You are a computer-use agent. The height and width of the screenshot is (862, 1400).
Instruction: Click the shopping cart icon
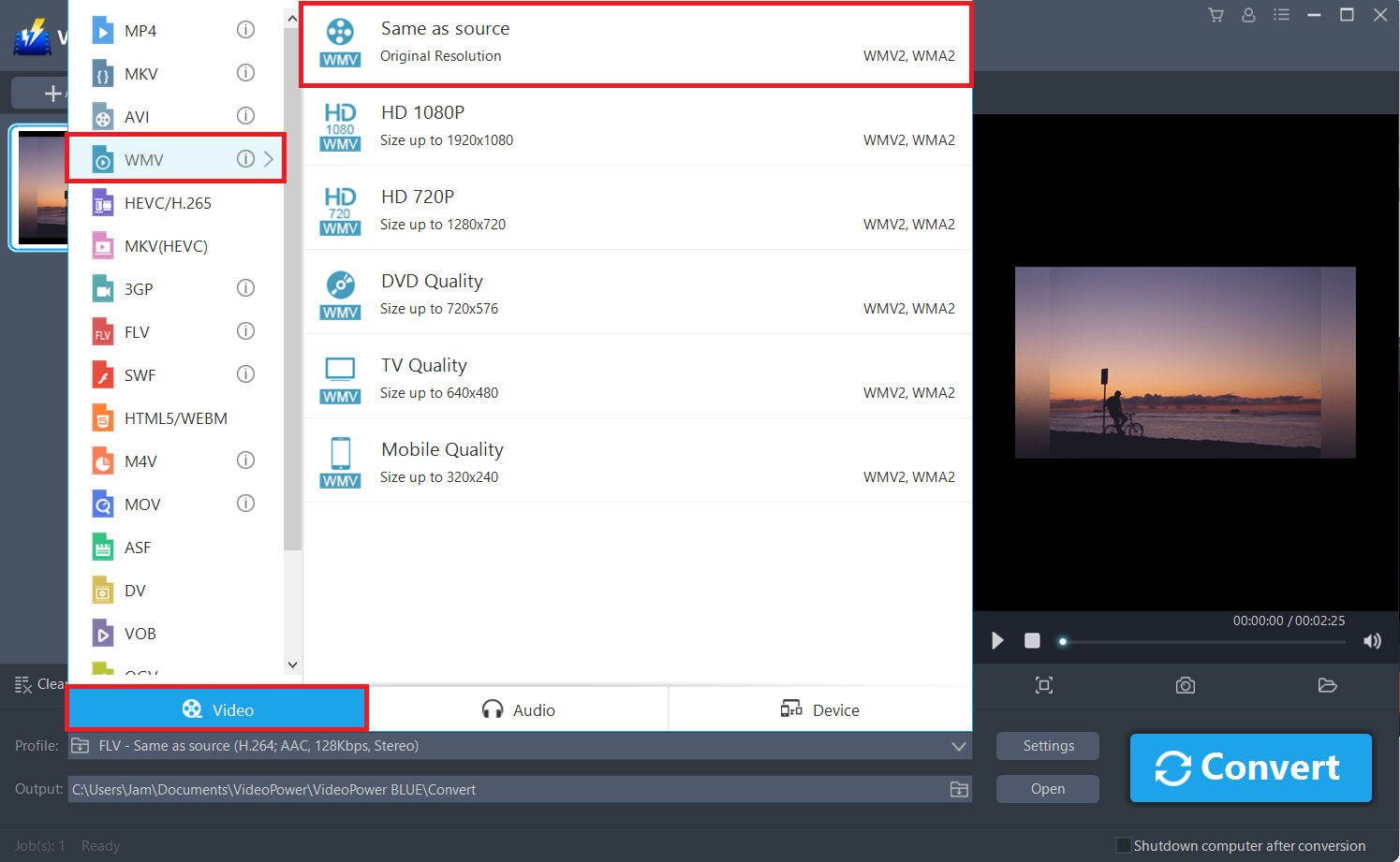[1216, 15]
